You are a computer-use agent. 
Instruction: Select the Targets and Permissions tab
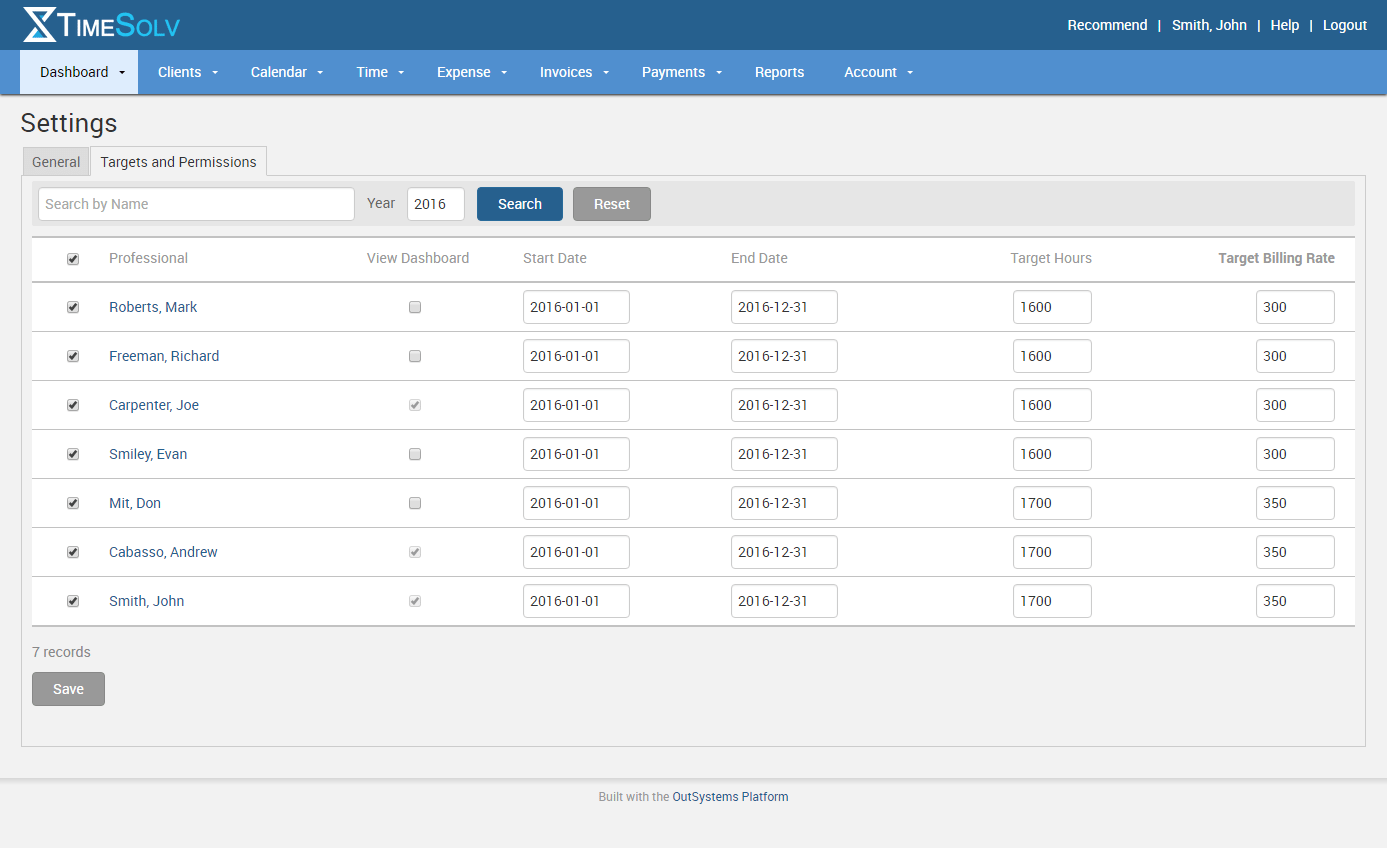point(178,161)
